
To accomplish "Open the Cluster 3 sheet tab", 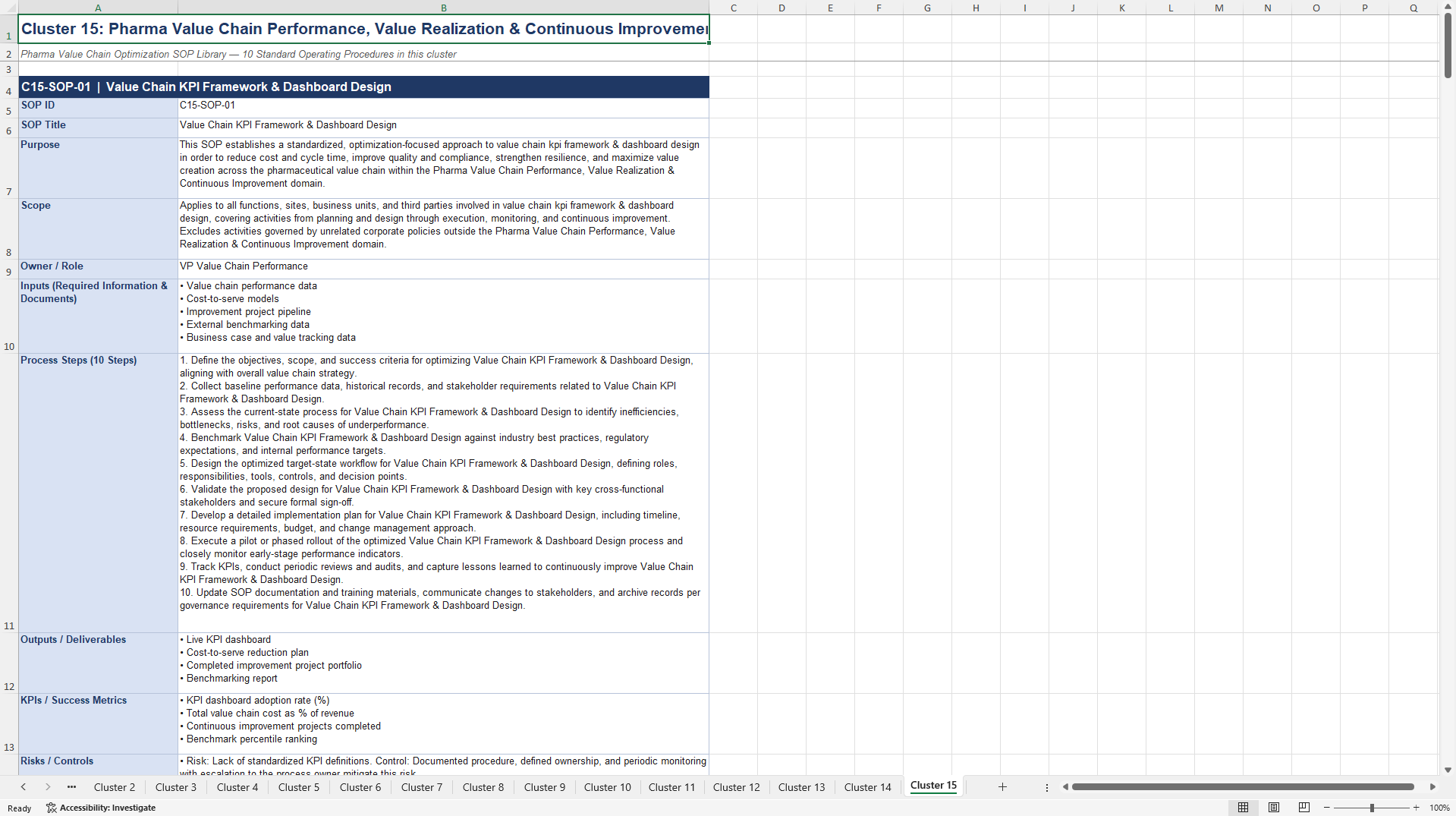I will click(176, 787).
